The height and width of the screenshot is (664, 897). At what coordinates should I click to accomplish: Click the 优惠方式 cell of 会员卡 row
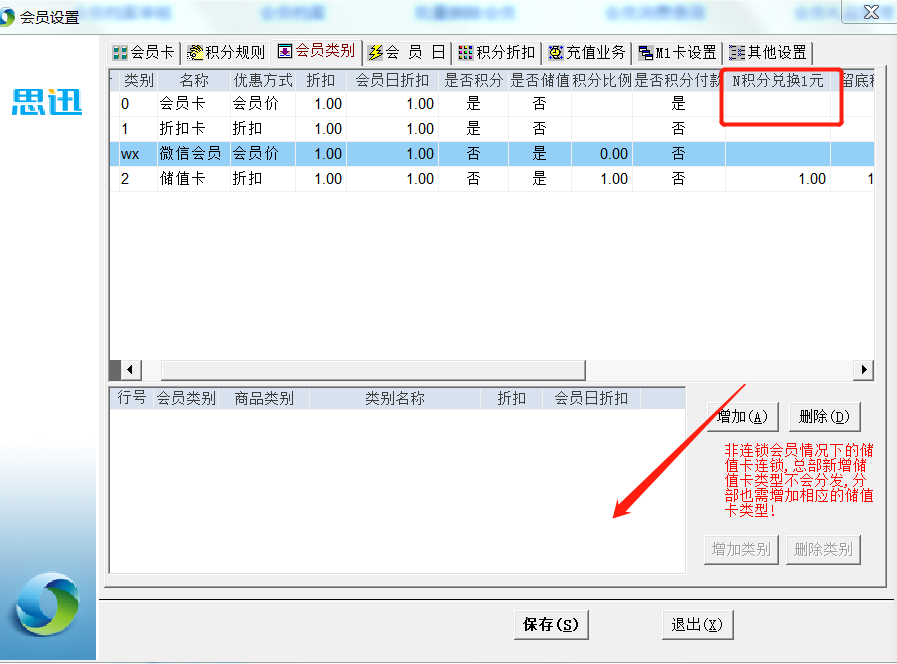(262, 104)
